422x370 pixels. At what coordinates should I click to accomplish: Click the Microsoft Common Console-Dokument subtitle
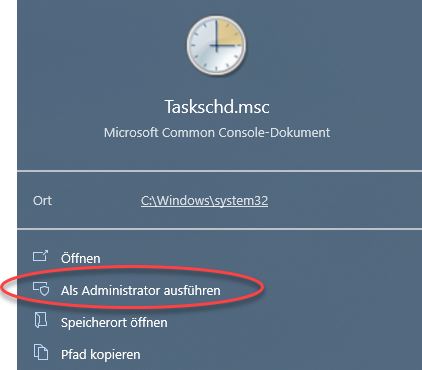click(x=217, y=132)
